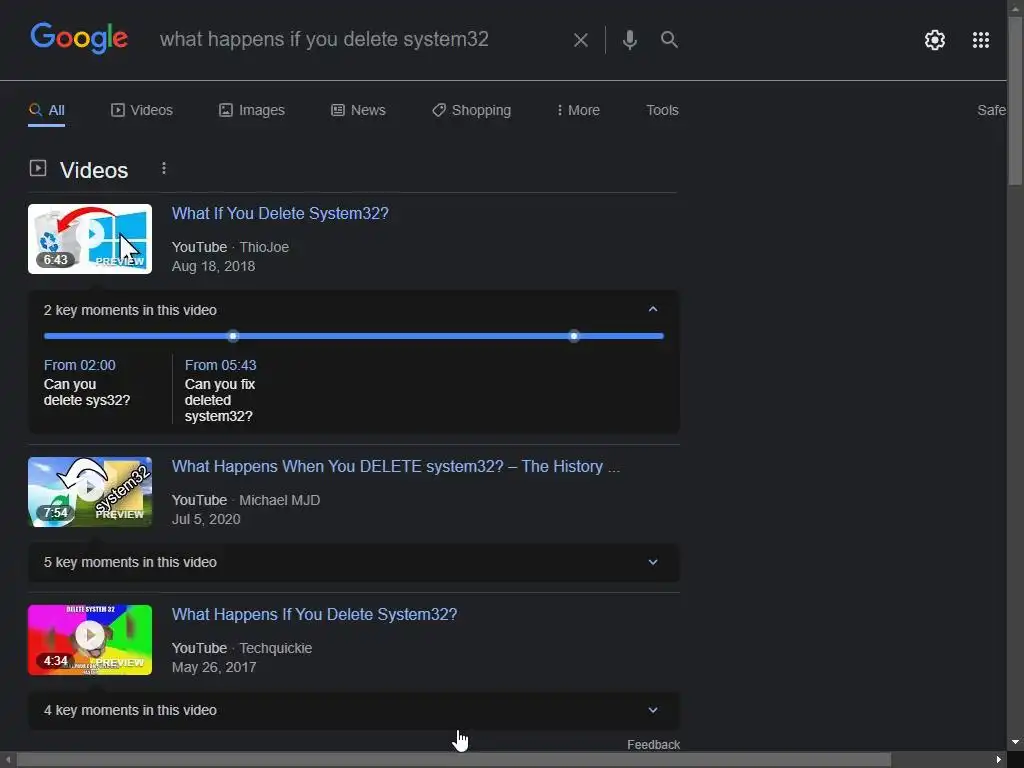Viewport: 1024px width, 768px height.
Task: Click the Google logo
Action: coord(79,38)
